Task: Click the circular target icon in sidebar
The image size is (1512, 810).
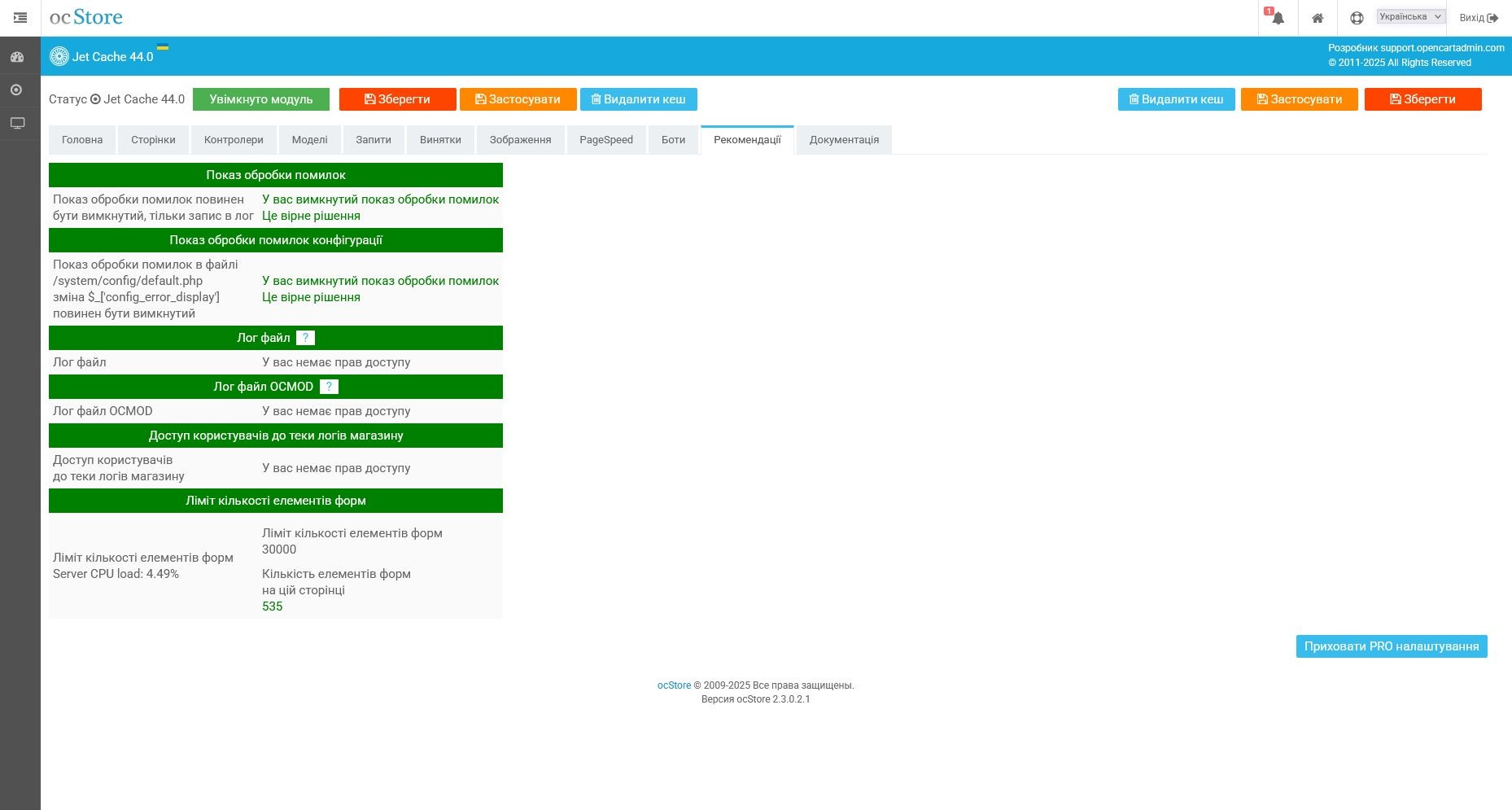Action: click(17, 90)
